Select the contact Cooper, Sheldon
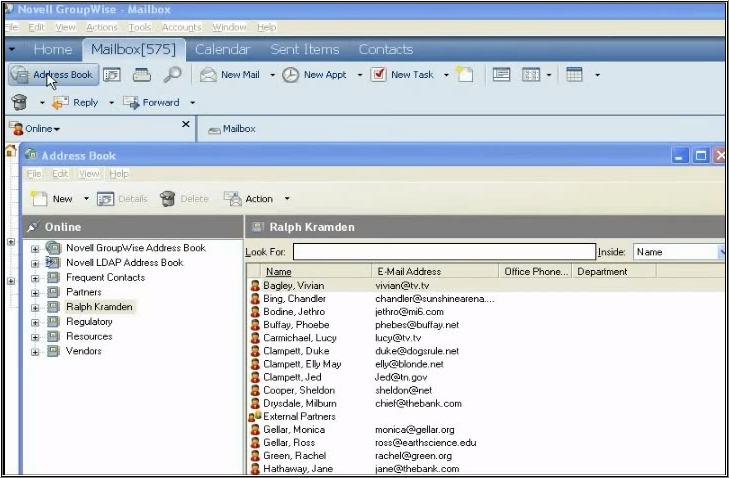 pos(299,390)
